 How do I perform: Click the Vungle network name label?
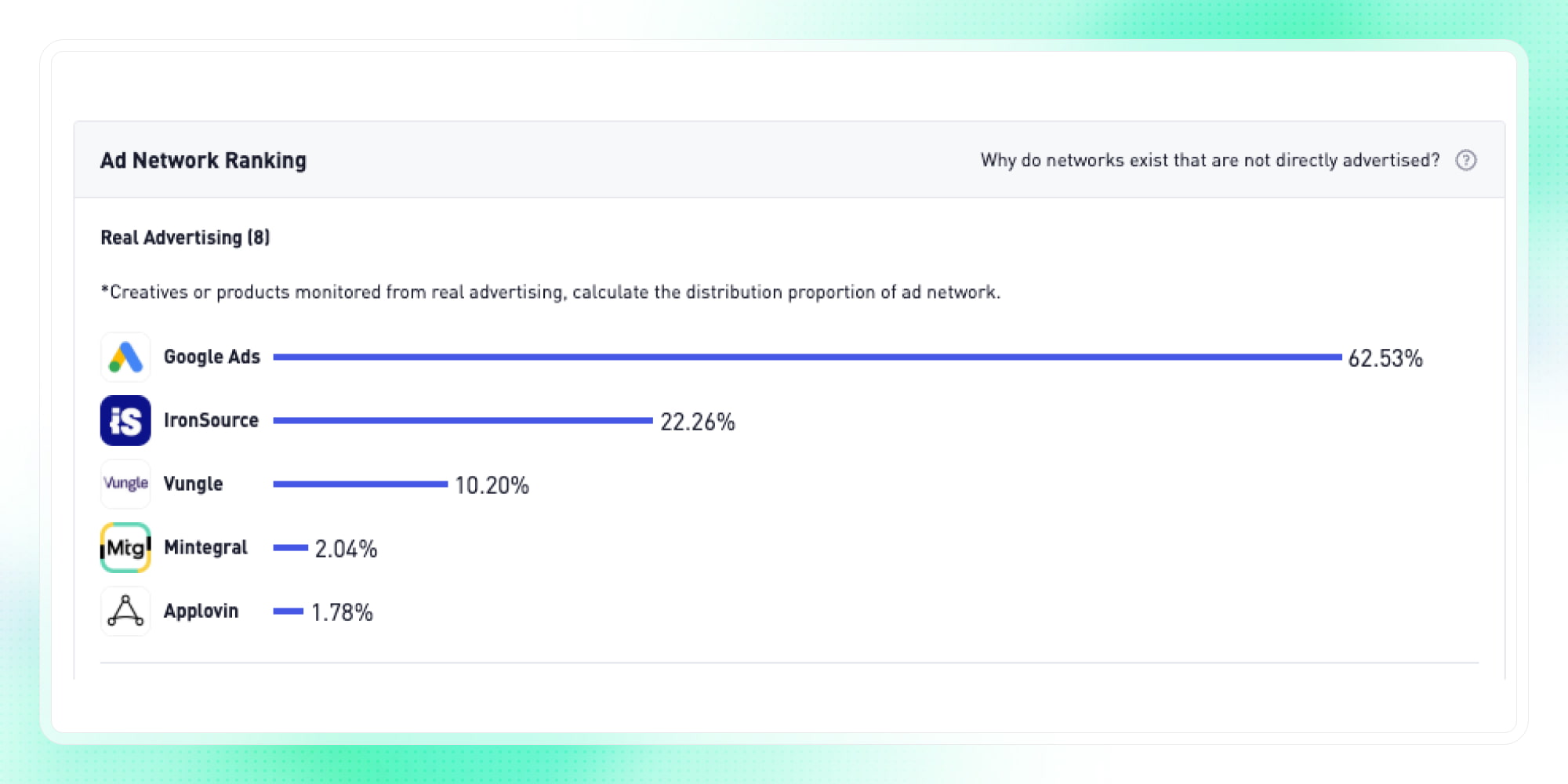click(x=193, y=484)
